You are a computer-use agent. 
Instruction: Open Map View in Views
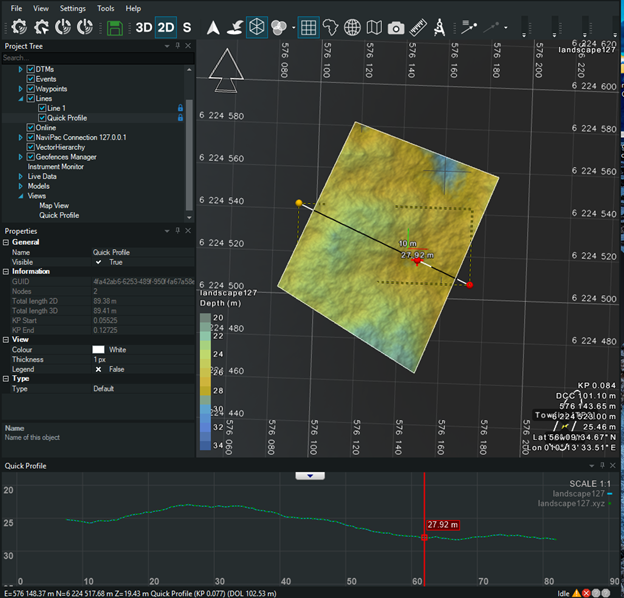[53, 205]
